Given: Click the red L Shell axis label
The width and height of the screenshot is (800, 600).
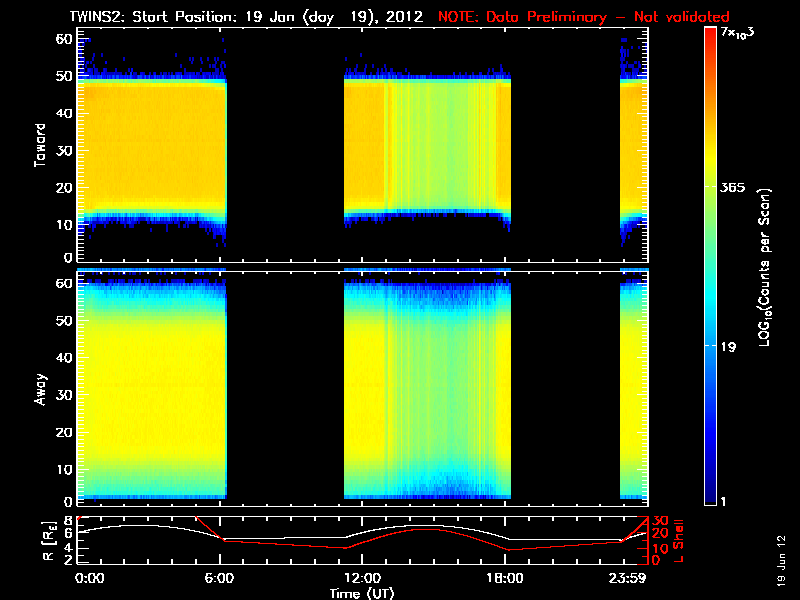Looking at the screenshot, I should (679, 540).
